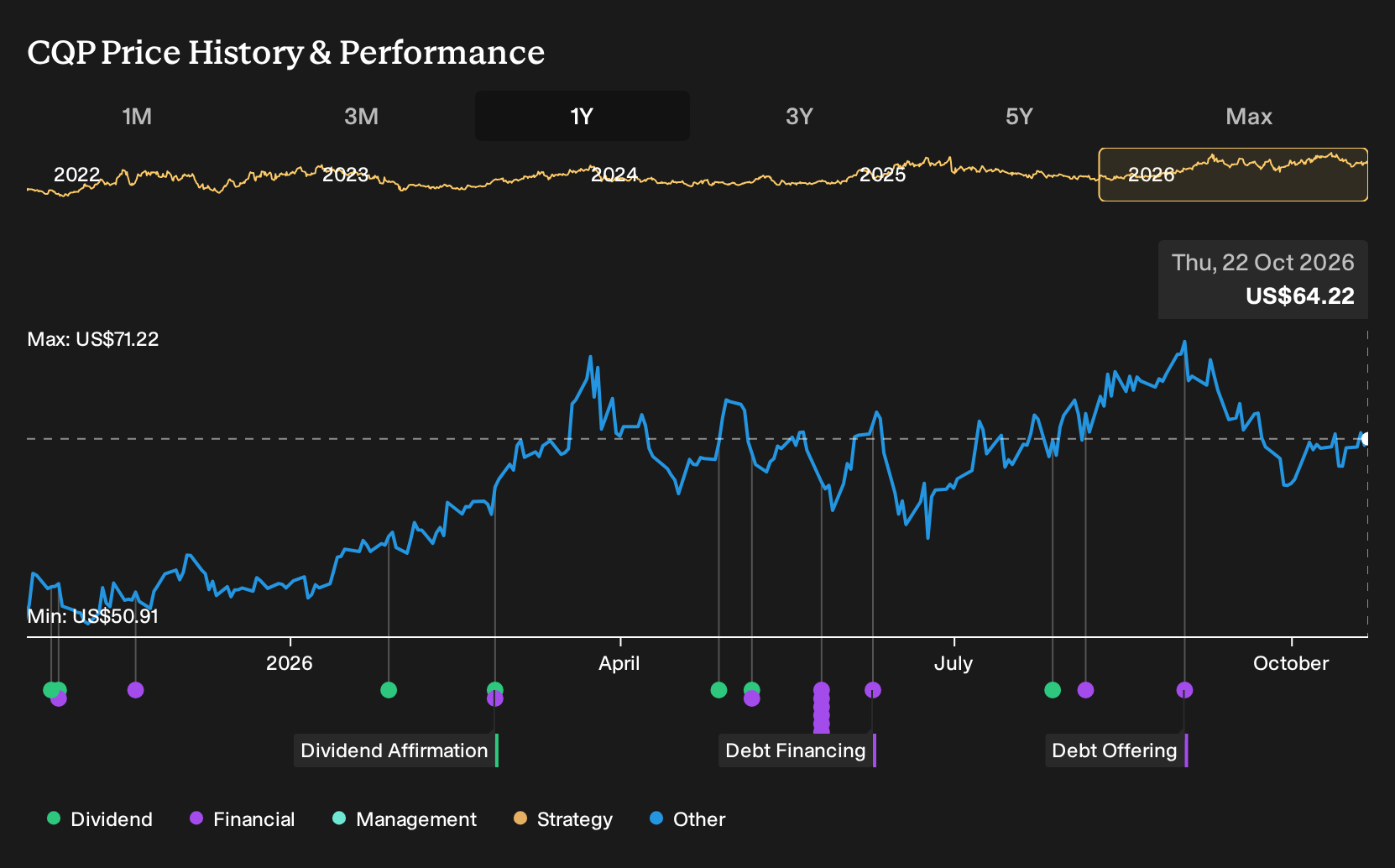The width and height of the screenshot is (1395, 868).
Task: Switch to the 1Y range tab
Action: tap(583, 116)
